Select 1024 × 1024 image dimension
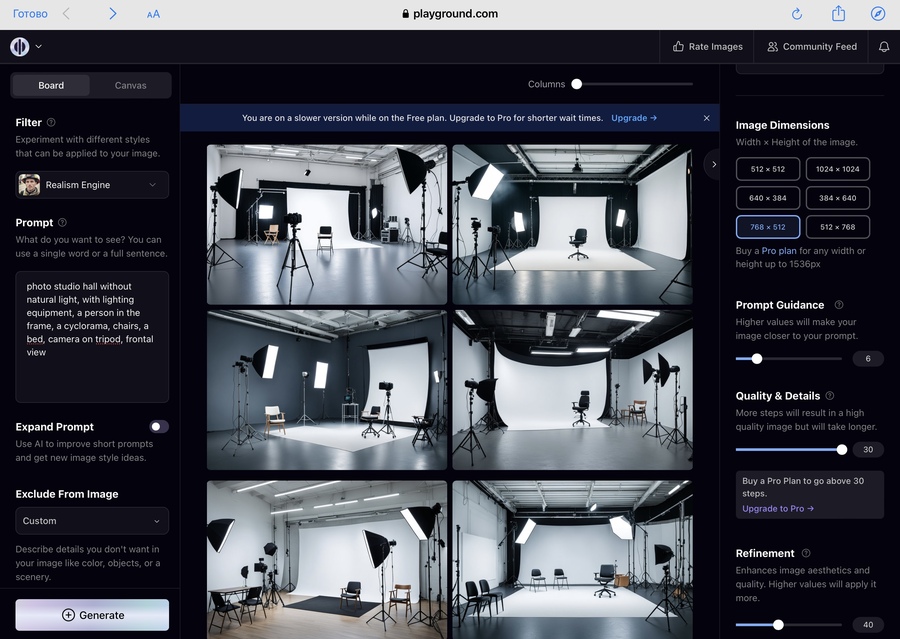The image size is (900, 639). [x=837, y=169]
